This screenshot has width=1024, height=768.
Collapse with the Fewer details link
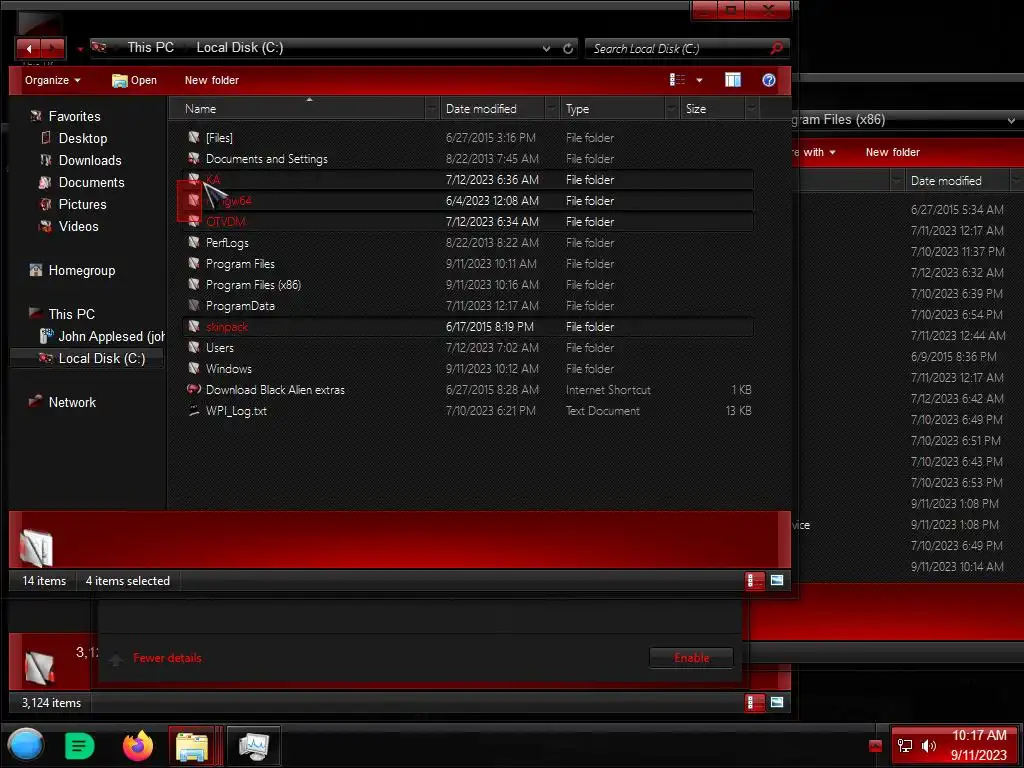coord(167,658)
